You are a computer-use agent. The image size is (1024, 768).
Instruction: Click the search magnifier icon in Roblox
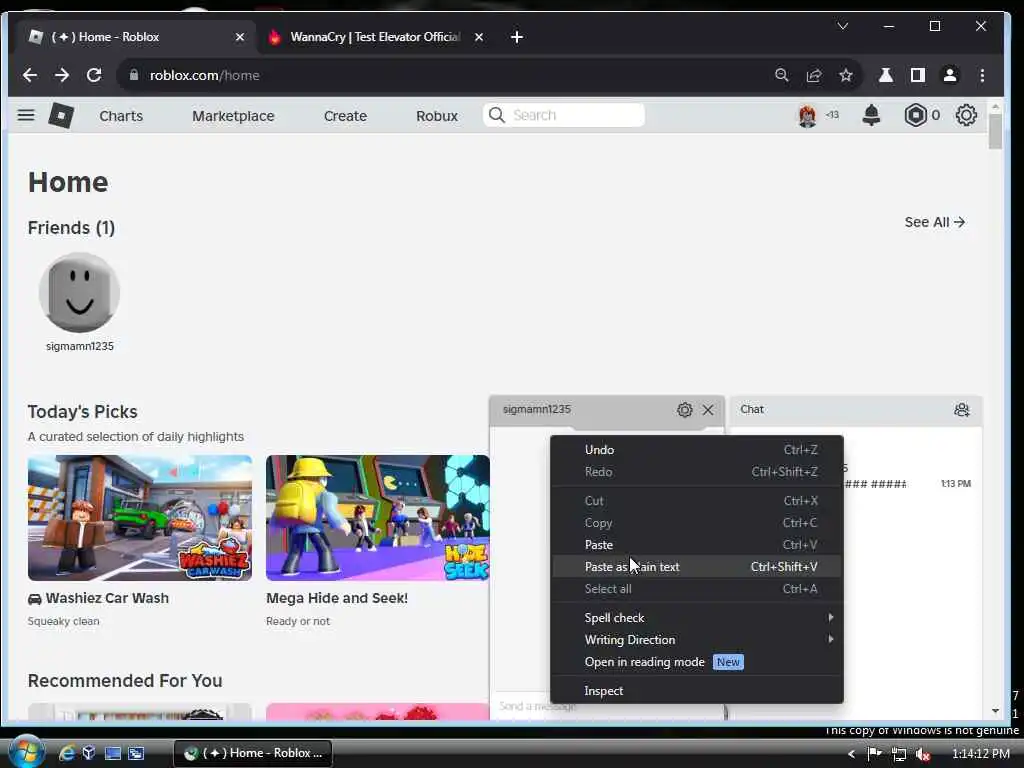coord(497,116)
